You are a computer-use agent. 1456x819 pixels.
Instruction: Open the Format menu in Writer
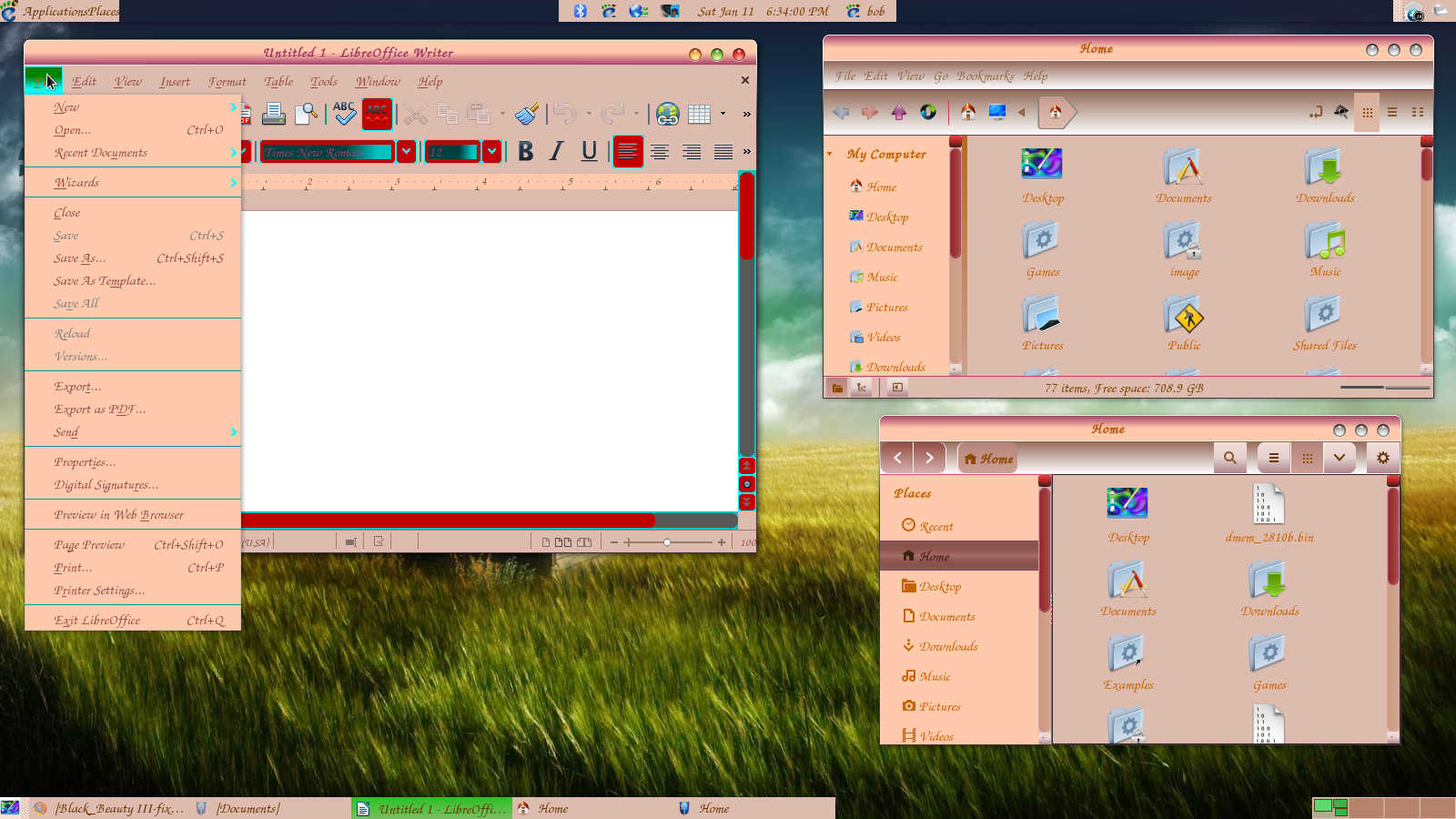[227, 81]
